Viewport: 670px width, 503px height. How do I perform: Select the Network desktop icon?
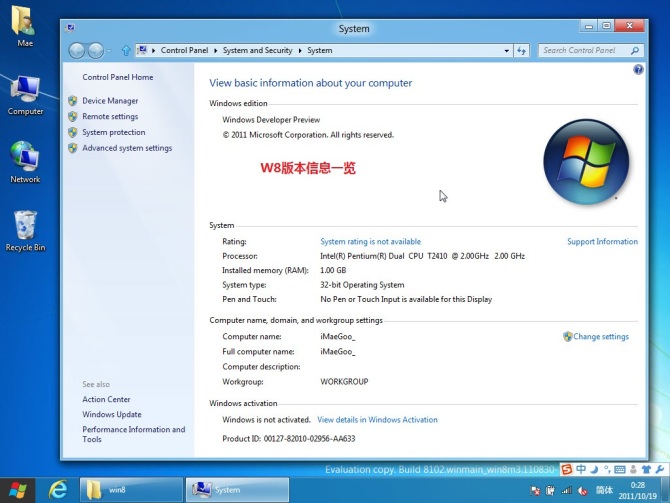pyautogui.click(x=25, y=162)
